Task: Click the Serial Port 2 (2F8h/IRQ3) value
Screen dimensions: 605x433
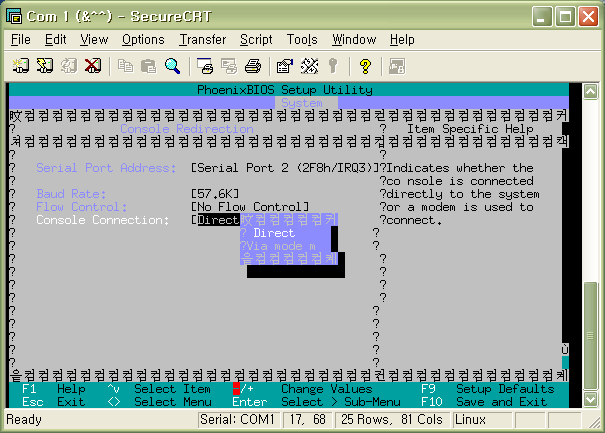Action: tap(285, 168)
